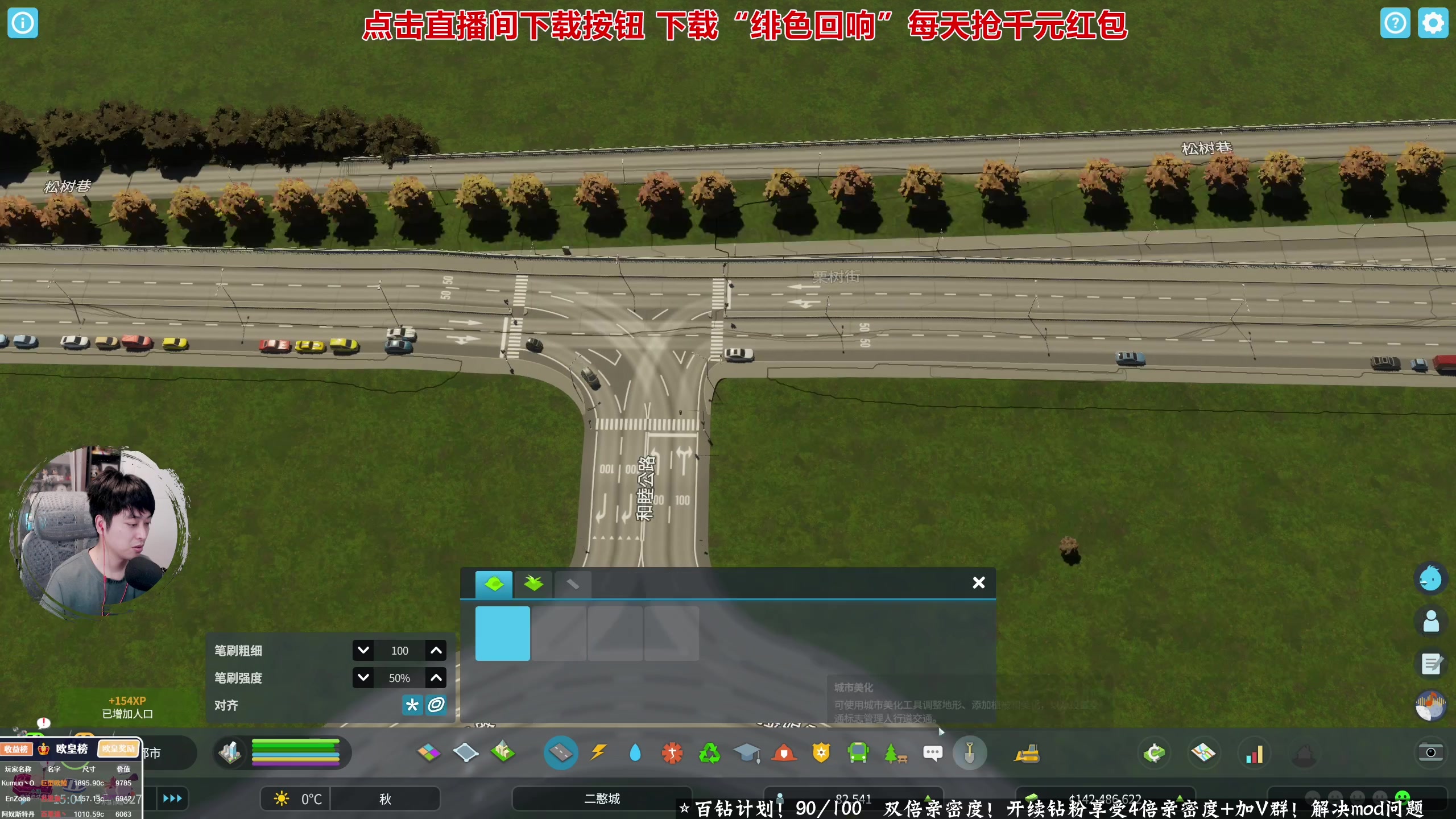Open the map tiles purchase view
1456x819 pixels.
pos(1203,753)
